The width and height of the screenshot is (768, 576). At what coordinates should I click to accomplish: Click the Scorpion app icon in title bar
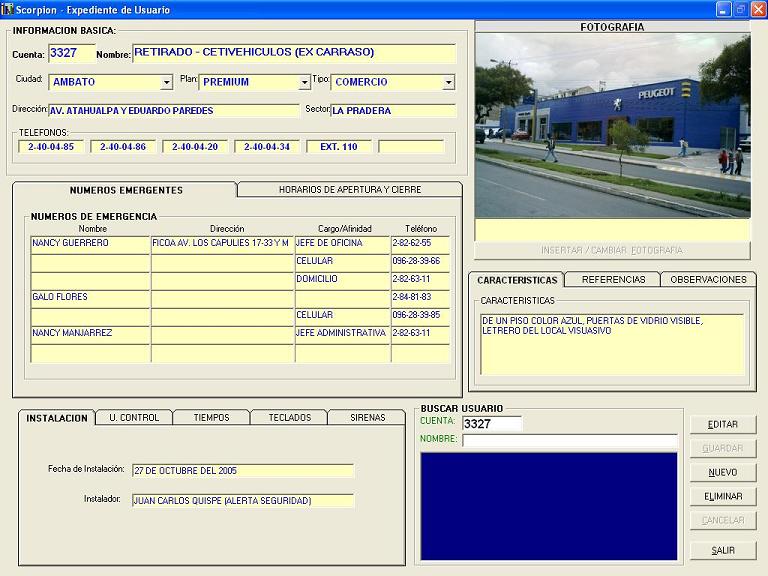pos(7,9)
